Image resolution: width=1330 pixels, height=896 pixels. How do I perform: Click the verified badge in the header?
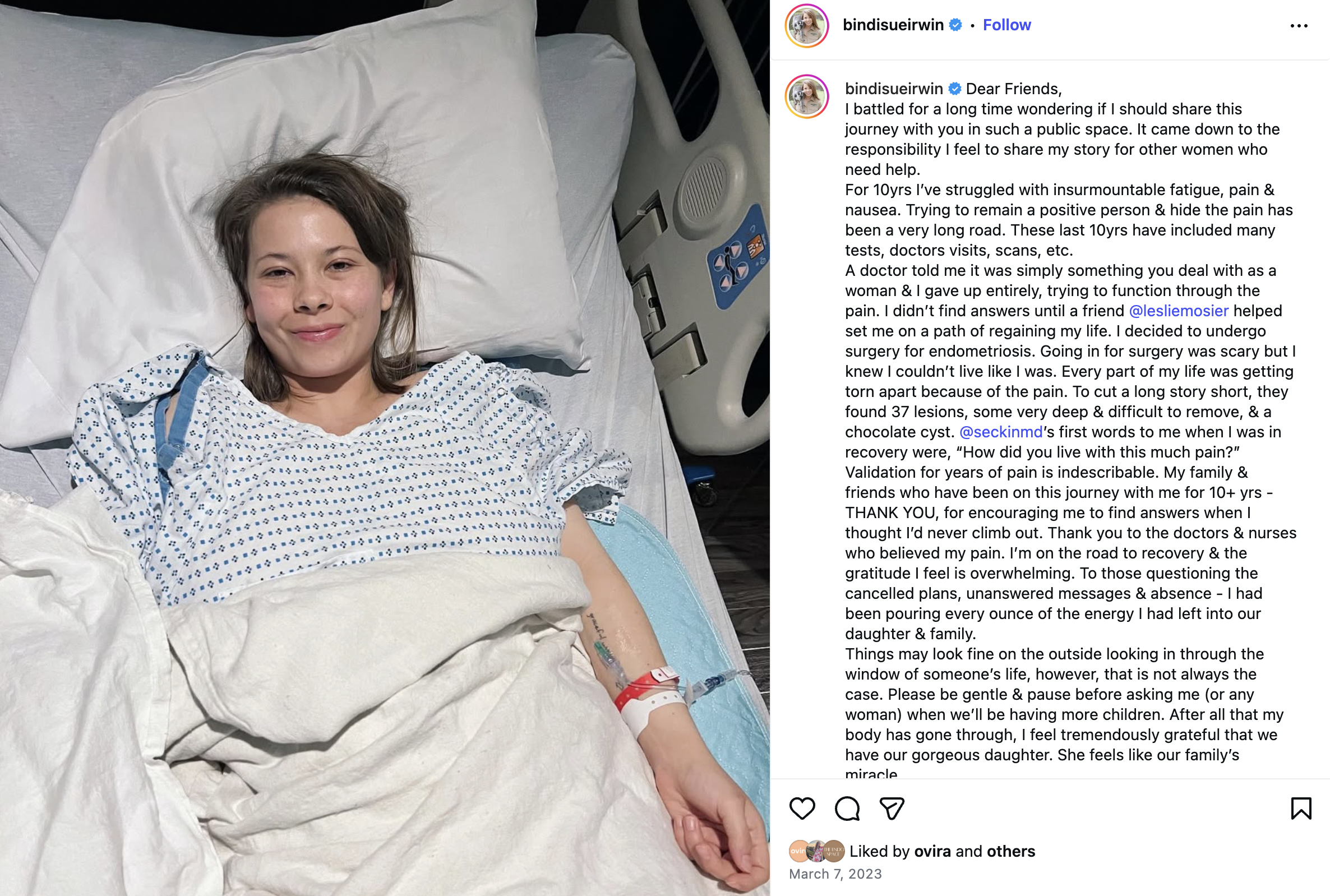[955, 25]
